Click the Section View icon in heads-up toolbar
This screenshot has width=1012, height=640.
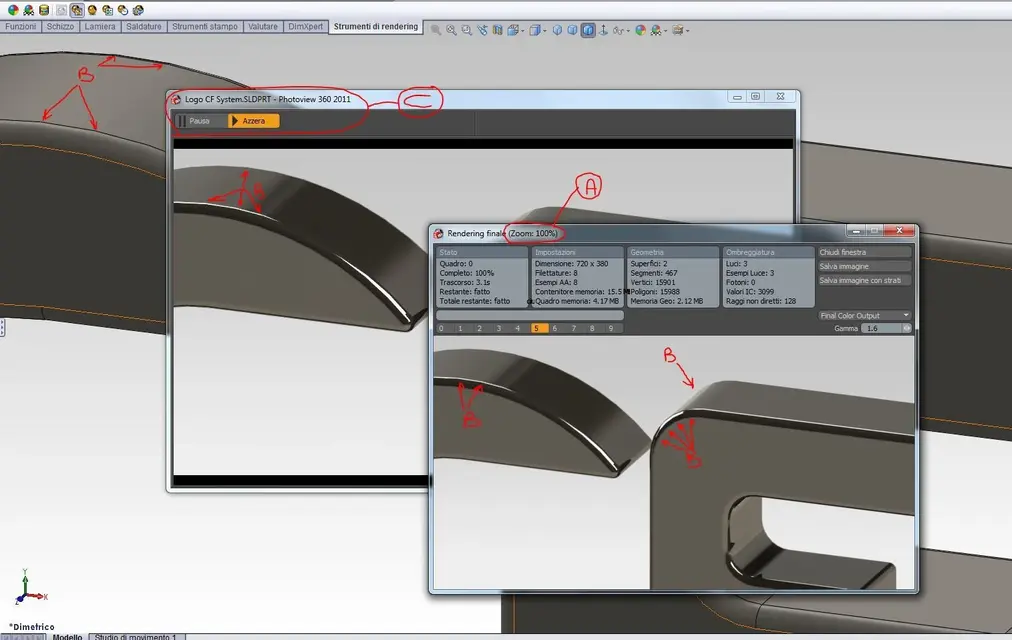pyautogui.click(x=483, y=30)
